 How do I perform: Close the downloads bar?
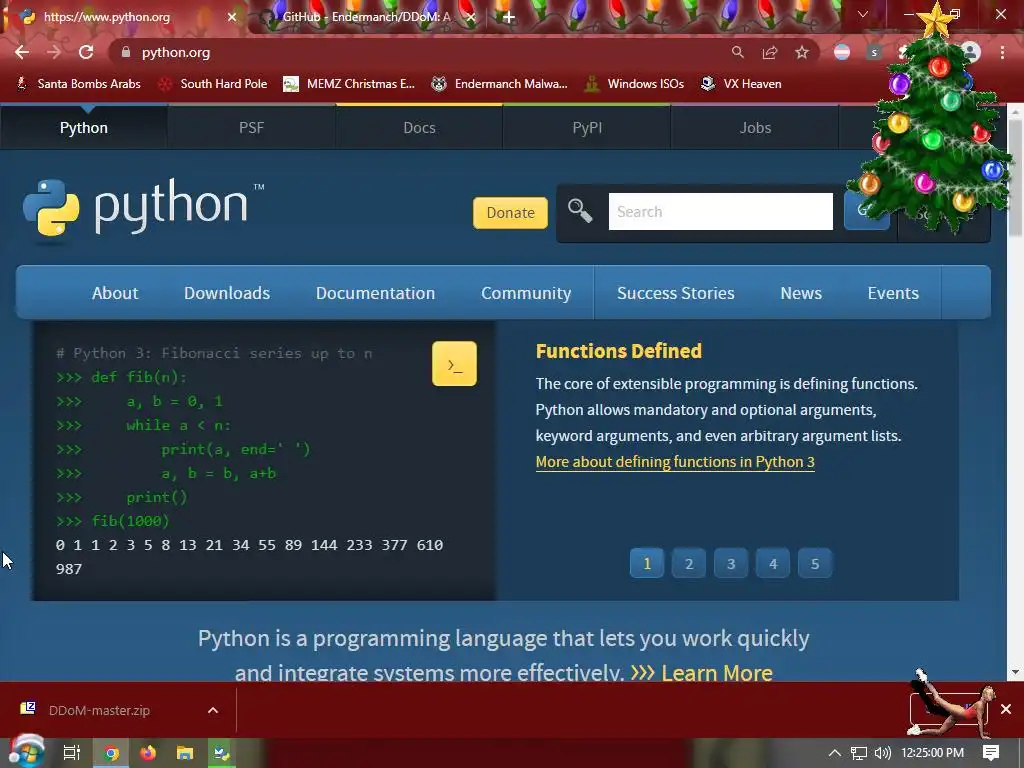point(1006,709)
